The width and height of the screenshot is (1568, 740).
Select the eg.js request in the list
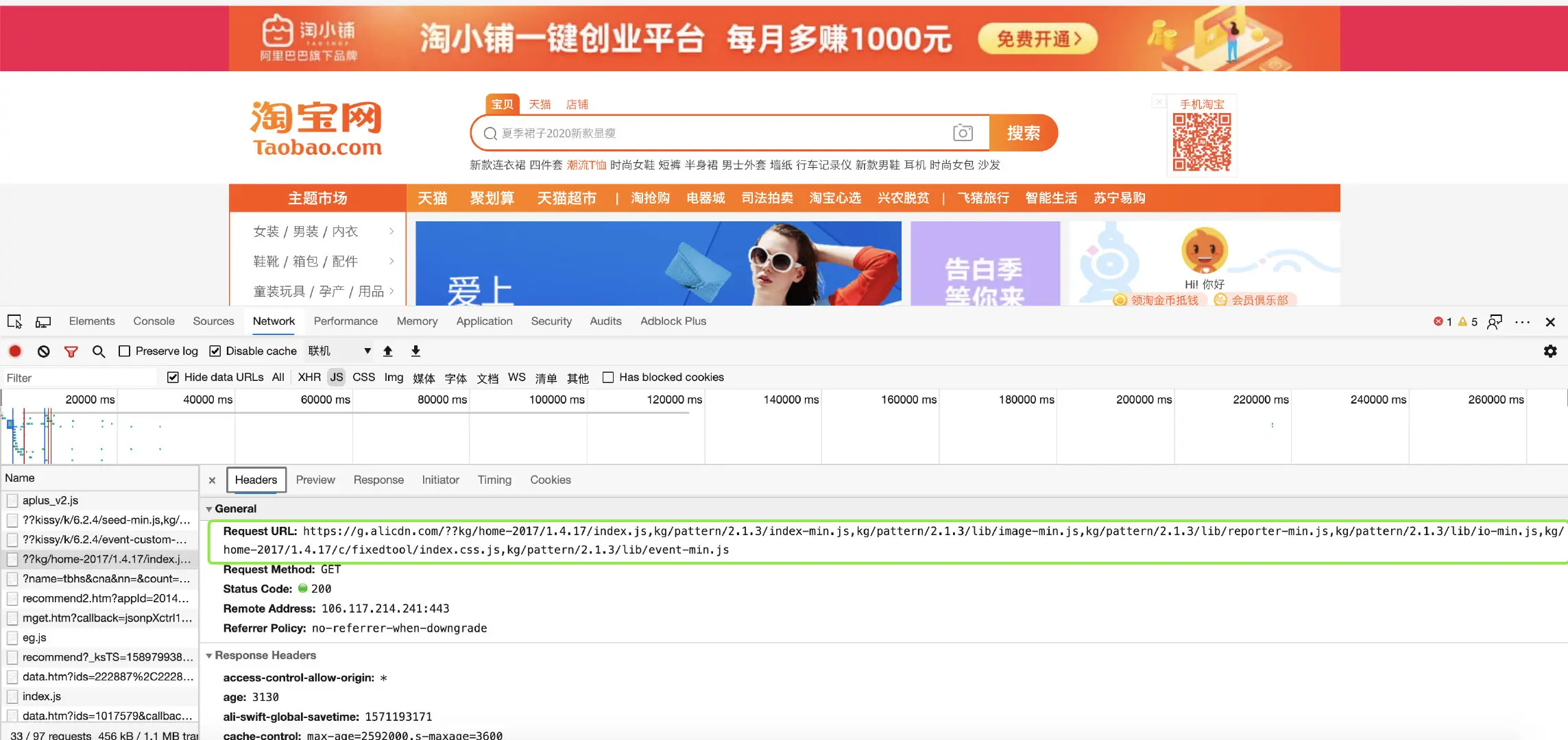34,638
